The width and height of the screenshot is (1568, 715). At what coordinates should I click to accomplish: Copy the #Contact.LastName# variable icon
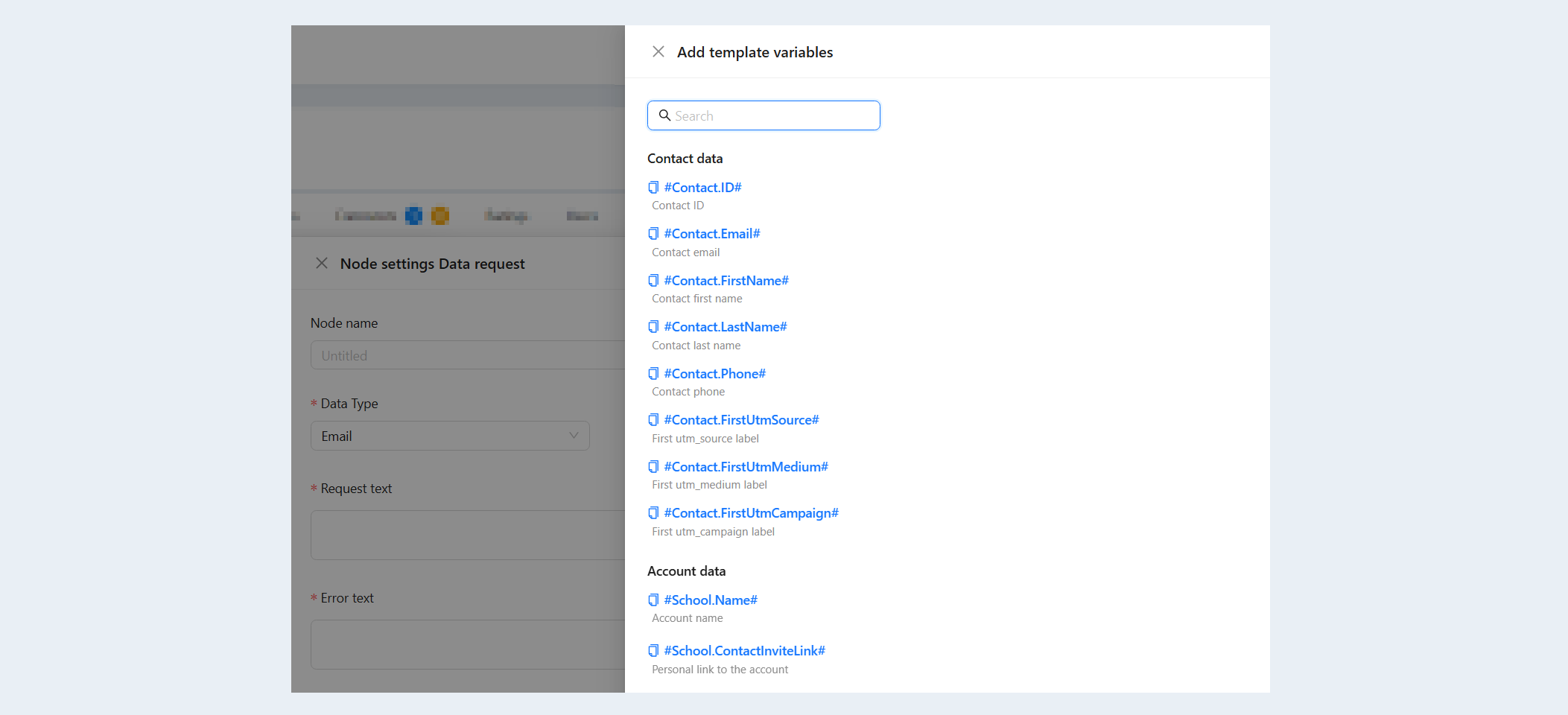click(653, 327)
